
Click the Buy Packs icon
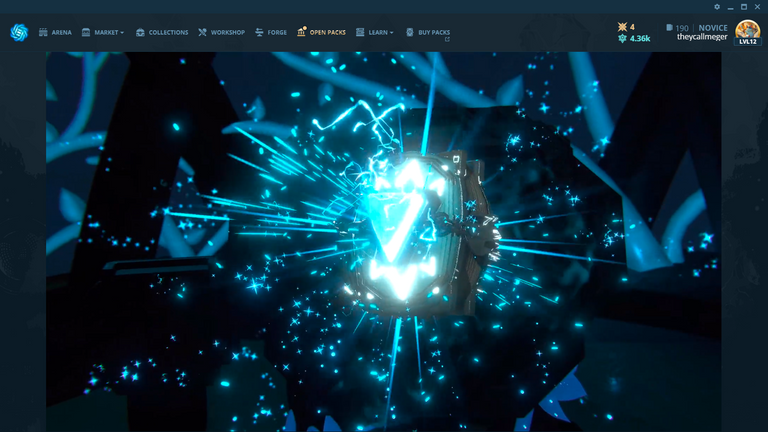coord(410,32)
